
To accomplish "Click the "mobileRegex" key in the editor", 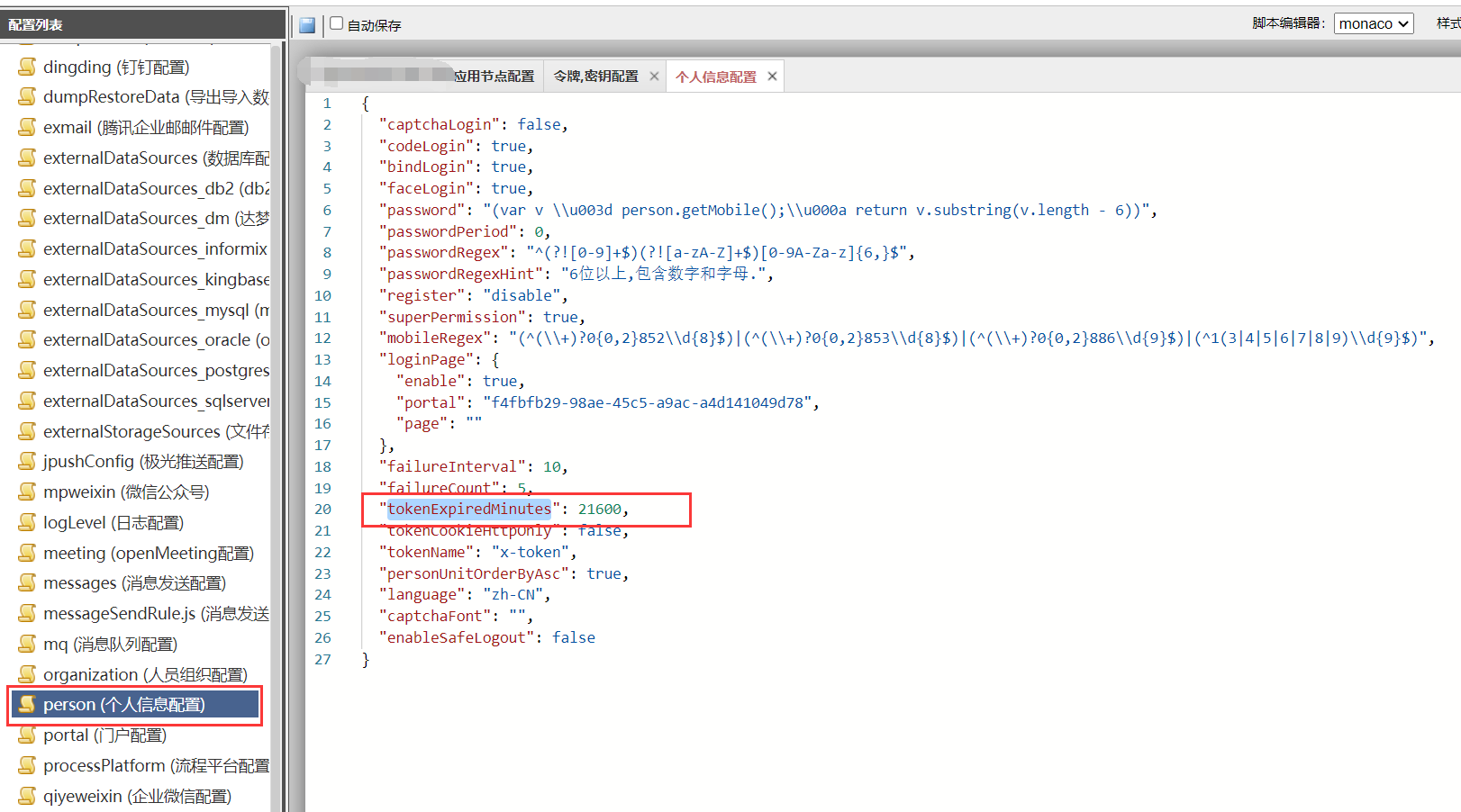I will click(436, 338).
